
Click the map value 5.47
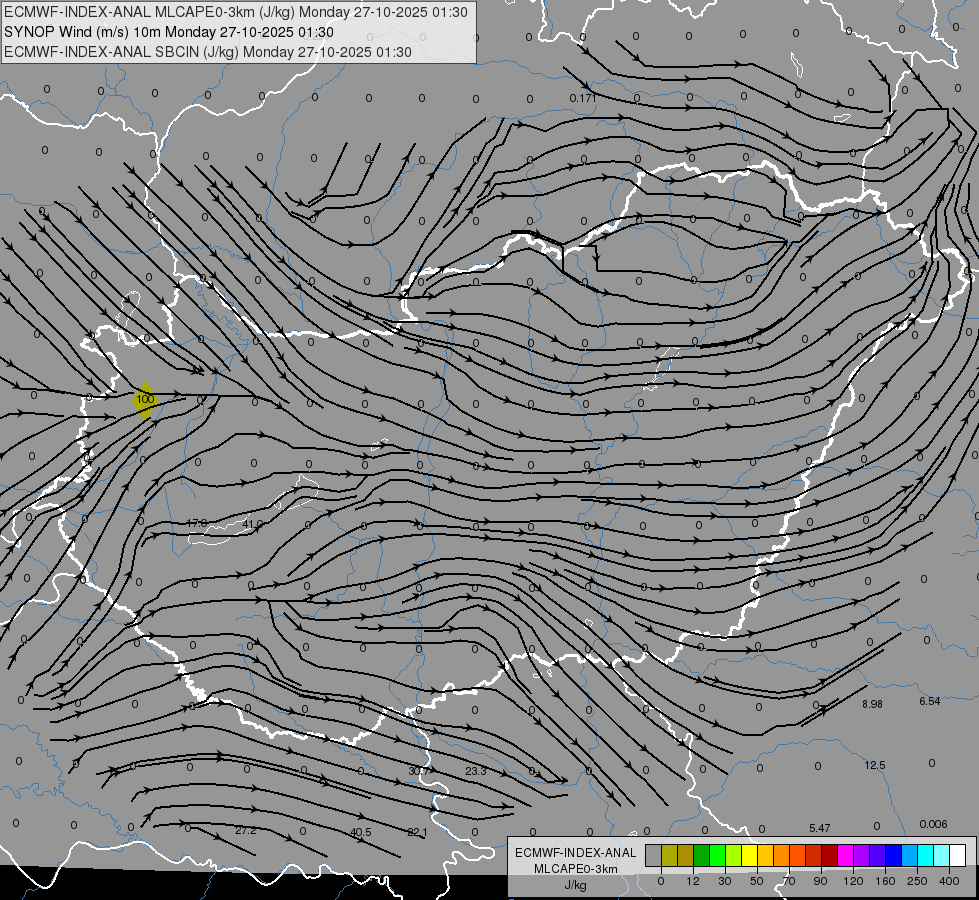(820, 828)
